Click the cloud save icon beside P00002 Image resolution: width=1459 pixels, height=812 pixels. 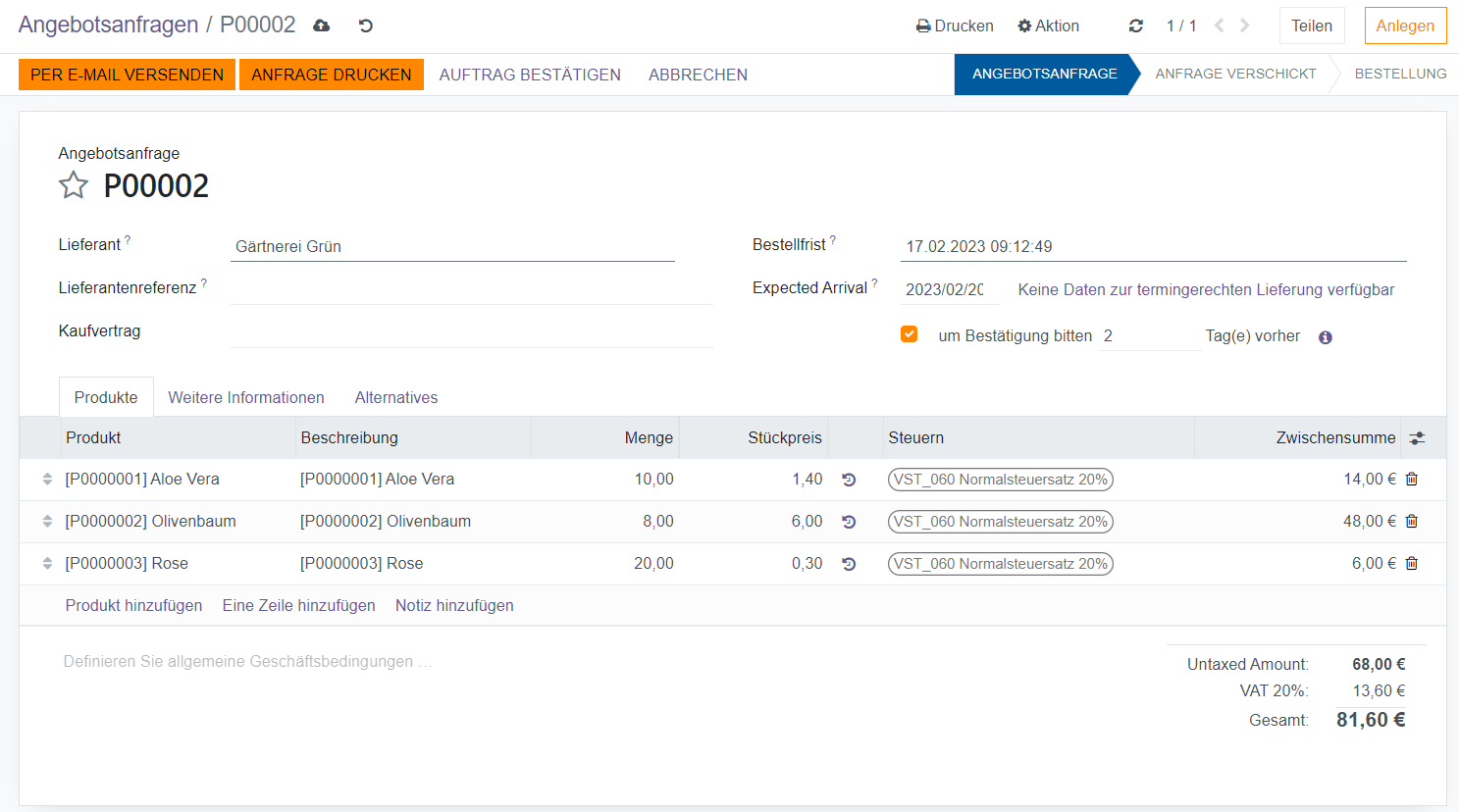point(322,25)
